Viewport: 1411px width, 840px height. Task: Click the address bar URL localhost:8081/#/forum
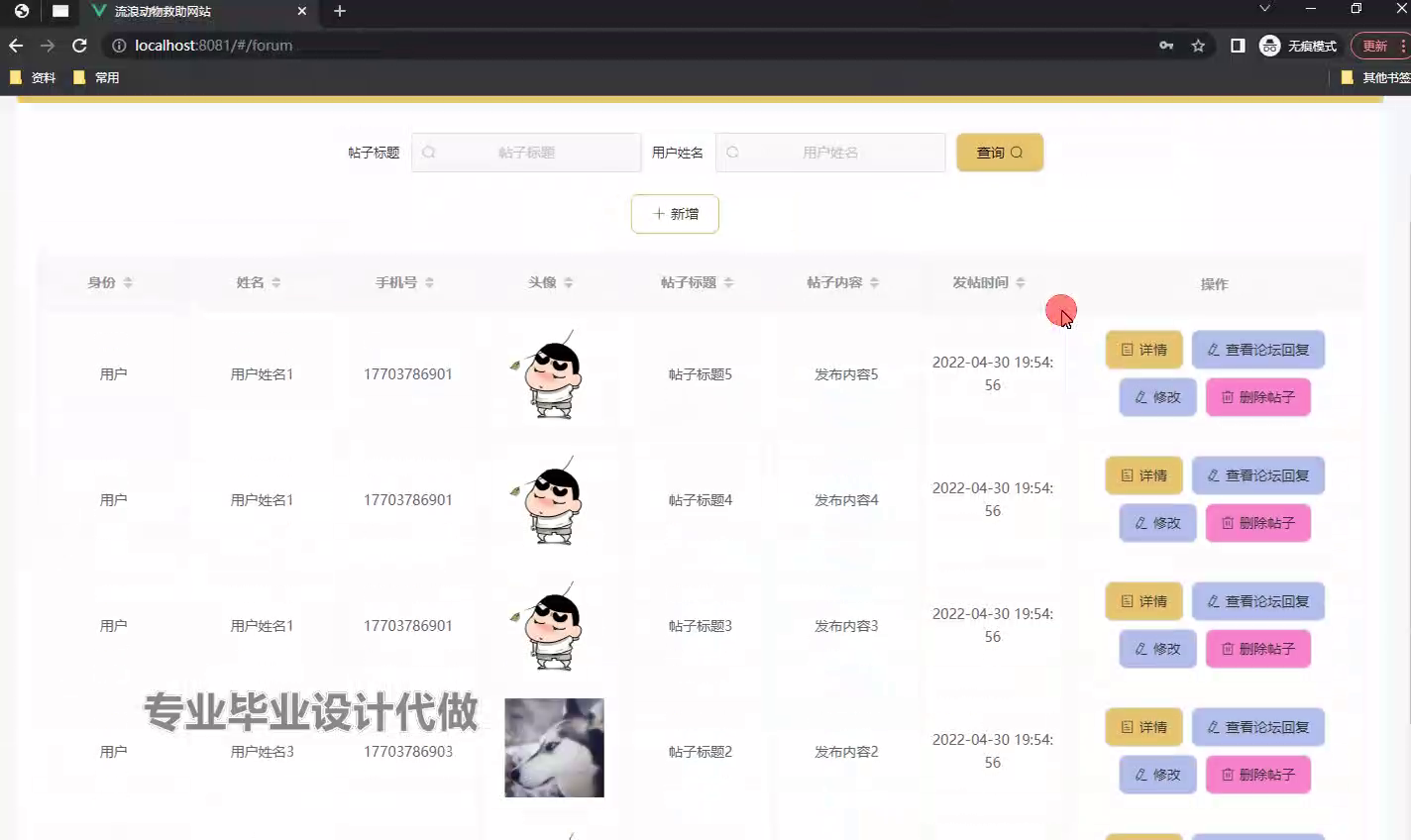[x=214, y=46]
